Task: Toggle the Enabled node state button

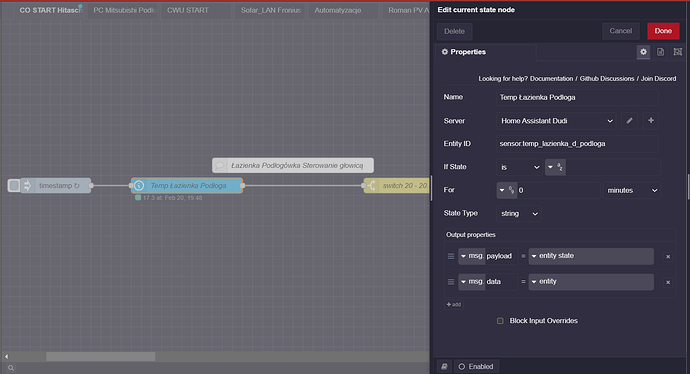Action: click(x=476, y=367)
